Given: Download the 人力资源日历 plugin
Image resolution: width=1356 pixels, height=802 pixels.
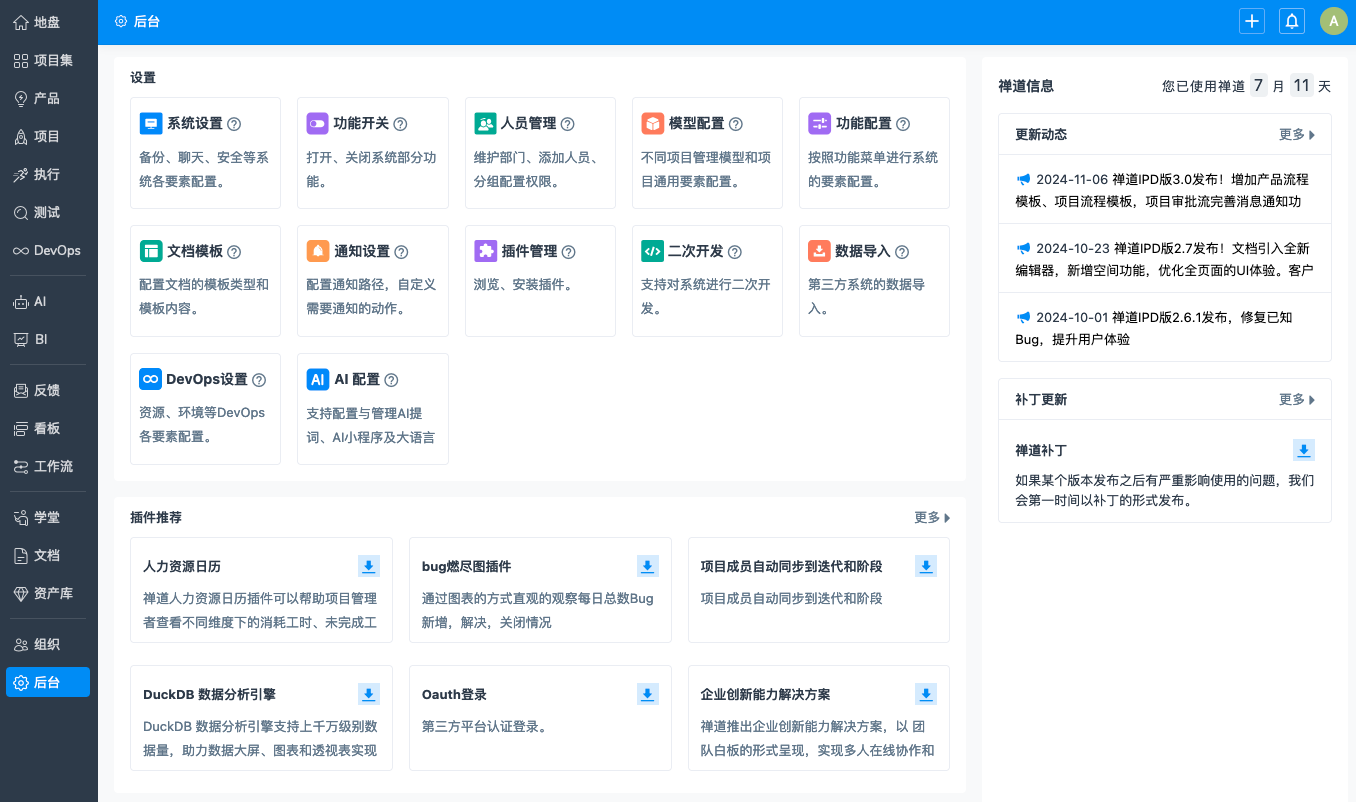Looking at the screenshot, I should (x=369, y=567).
